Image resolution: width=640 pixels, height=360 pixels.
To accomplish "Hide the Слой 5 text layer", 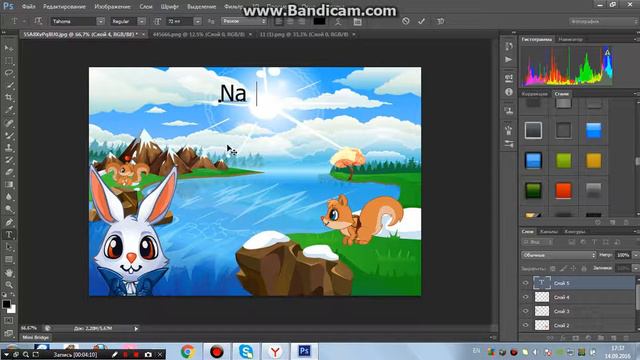I will [x=526, y=283].
